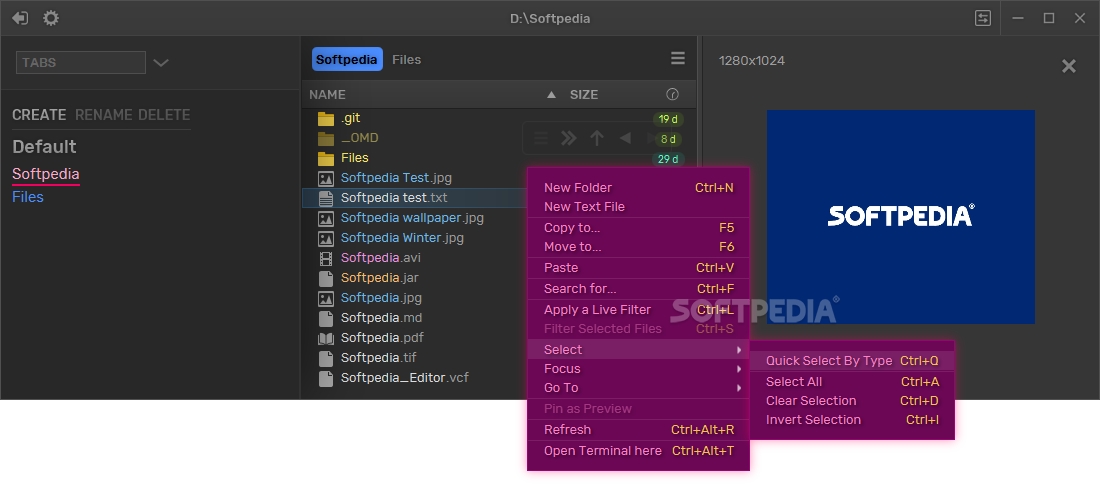Click the Files folder icon in the list

326,158
